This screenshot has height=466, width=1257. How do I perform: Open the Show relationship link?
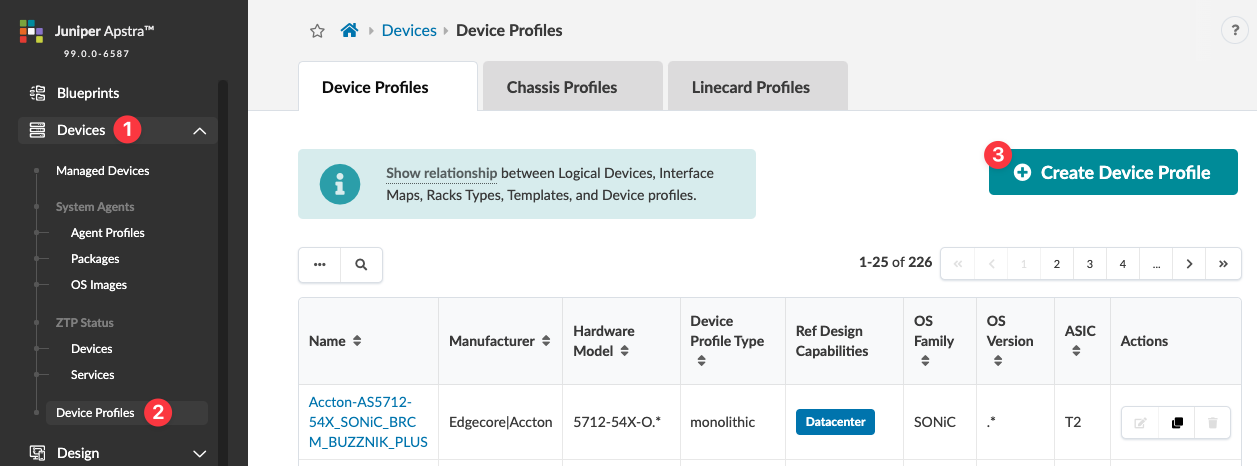coord(441,174)
